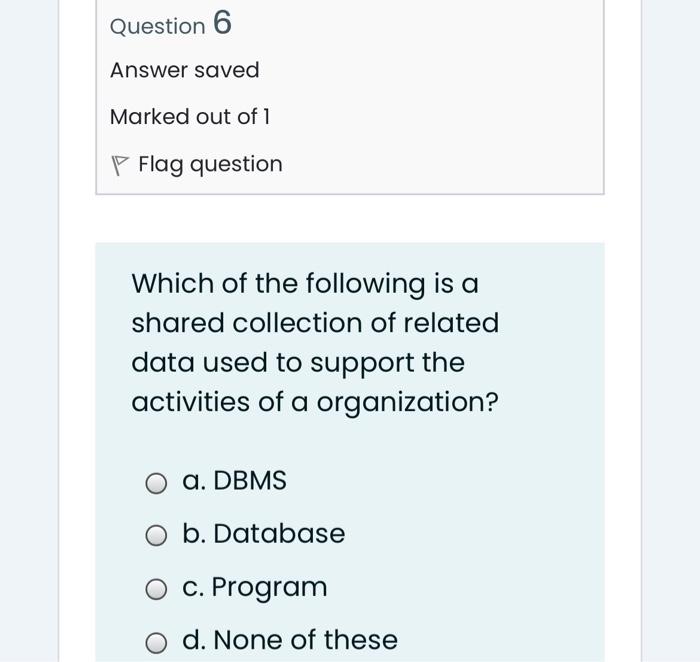Image resolution: width=700 pixels, height=662 pixels.
Task: Click the 'b. Database' answer label
Action: pos(263,534)
